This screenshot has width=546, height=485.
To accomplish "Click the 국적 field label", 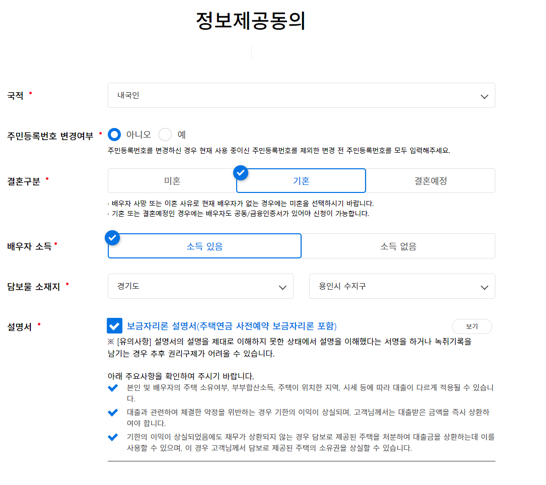I will pyautogui.click(x=15, y=96).
